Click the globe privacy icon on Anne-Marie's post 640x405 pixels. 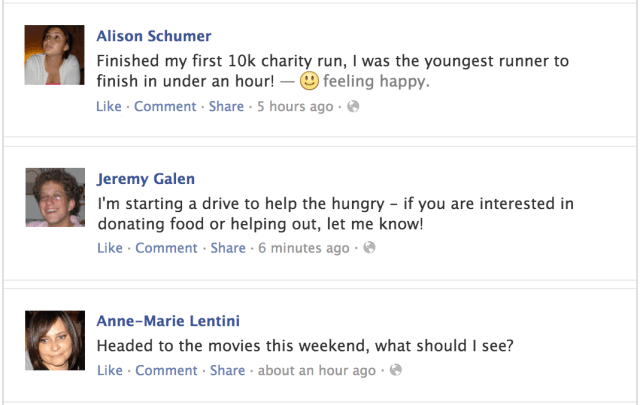pos(395,371)
